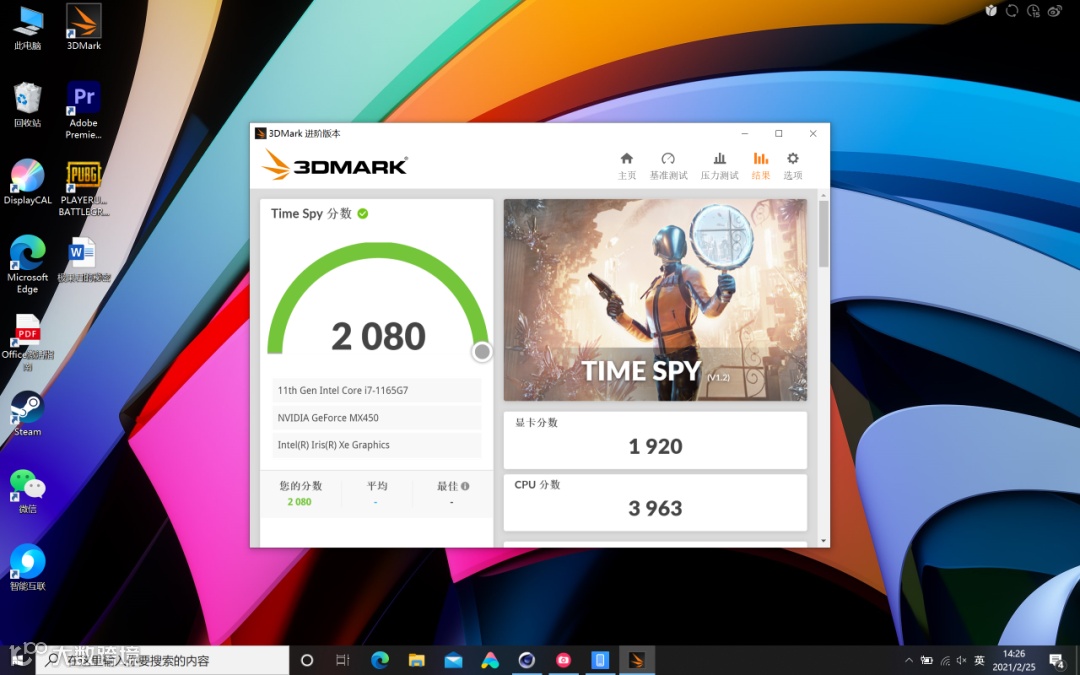Screen dimensions: 1080x675
Task: Click the 3DMark logo in the header
Action: pos(335,165)
